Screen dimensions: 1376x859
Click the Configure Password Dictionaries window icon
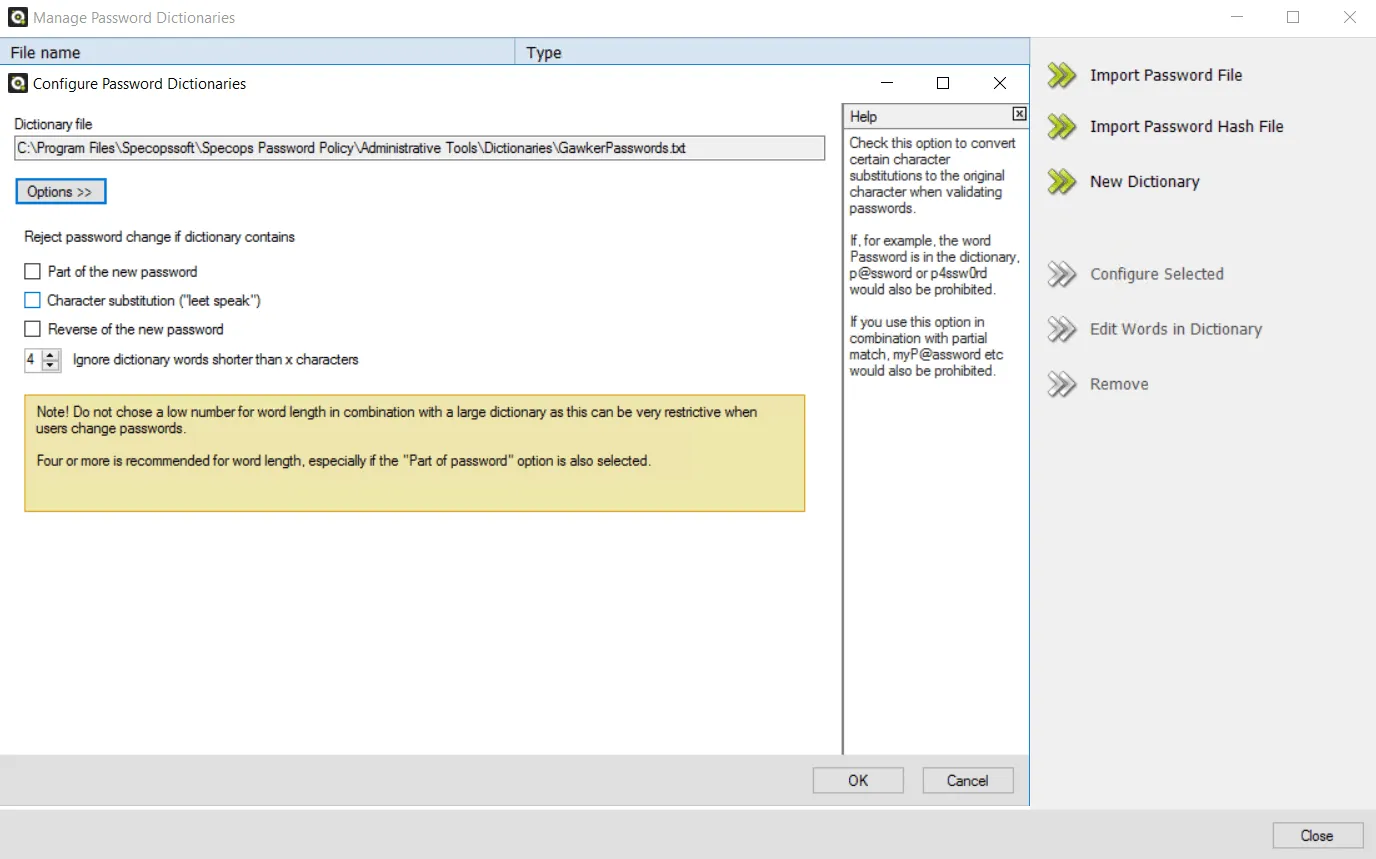point(17,83)
